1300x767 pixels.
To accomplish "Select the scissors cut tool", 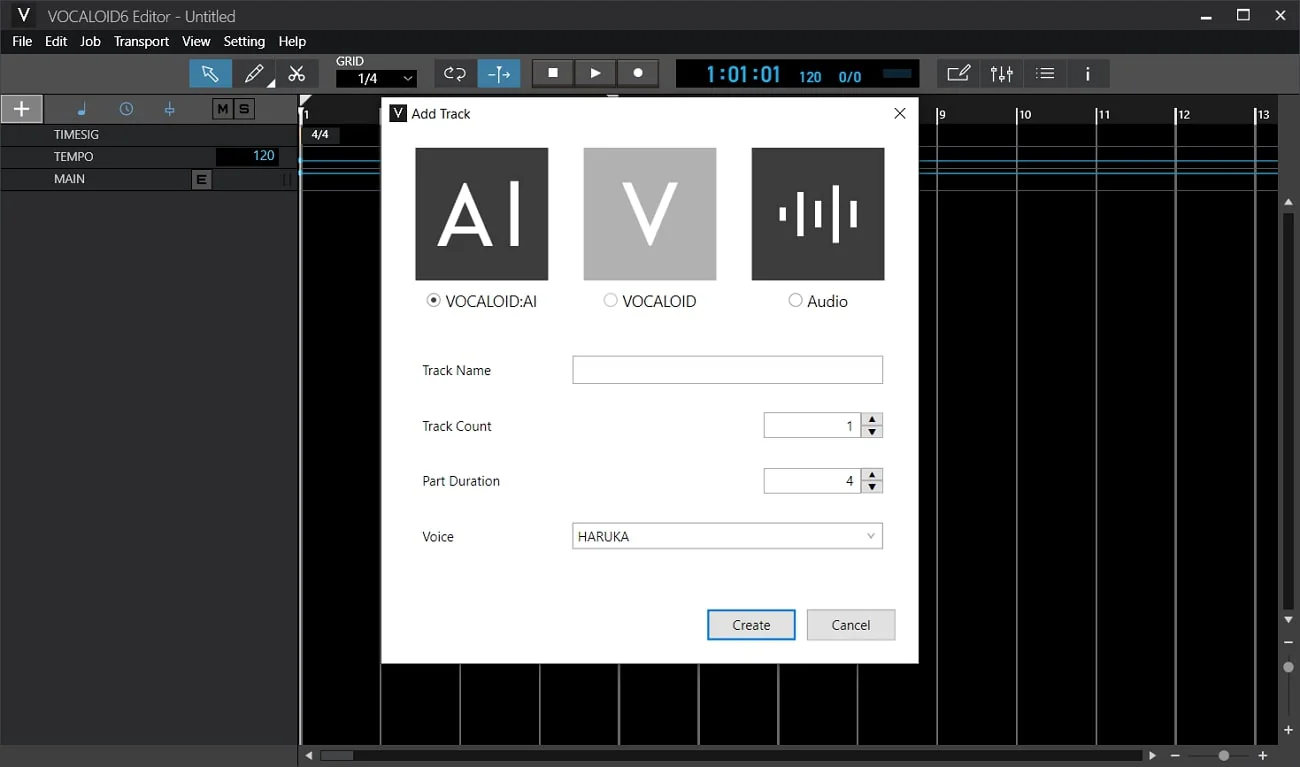I will pyautogui.click(x=297, y=74).
